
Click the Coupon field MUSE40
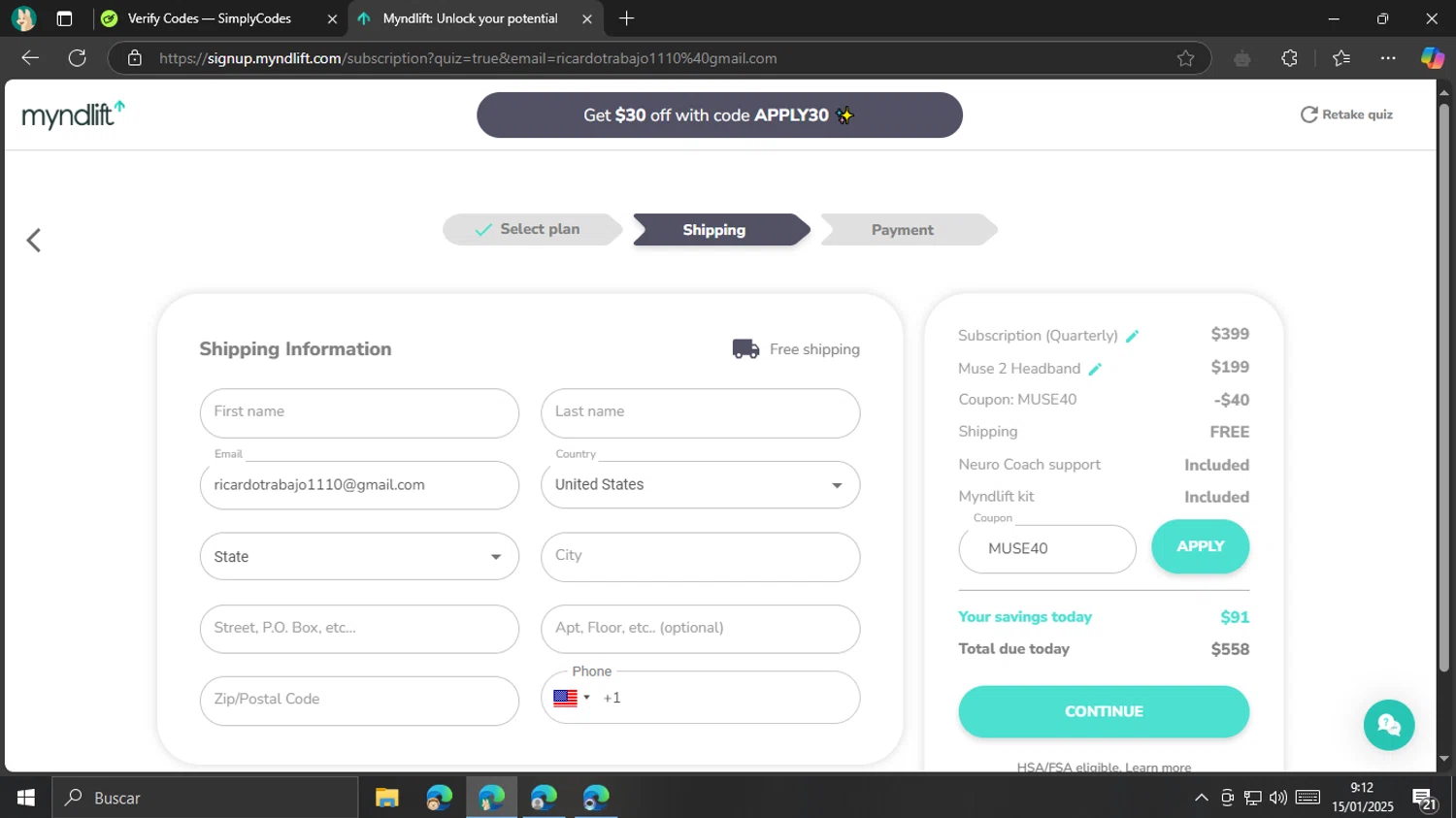tap(1046, 549)
